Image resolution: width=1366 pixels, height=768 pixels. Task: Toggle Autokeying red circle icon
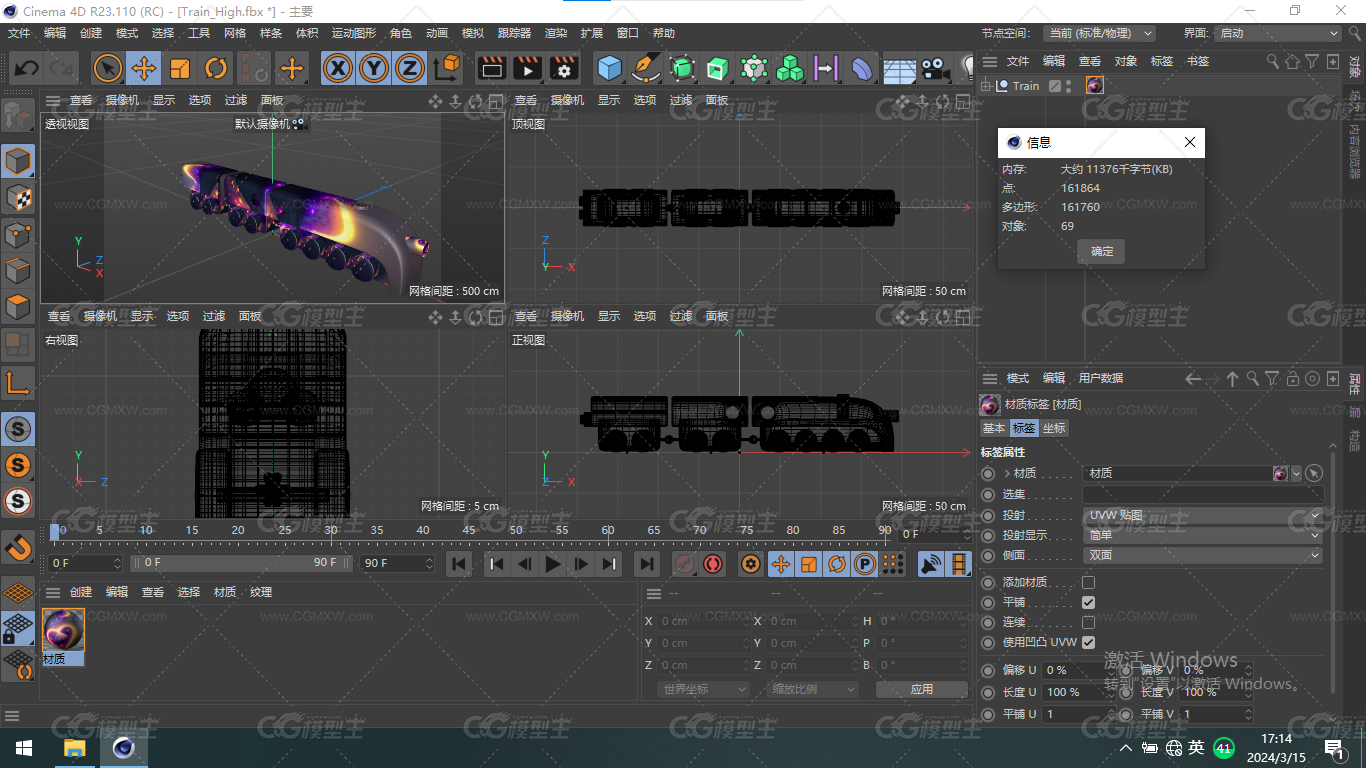[x=713, y=564]
